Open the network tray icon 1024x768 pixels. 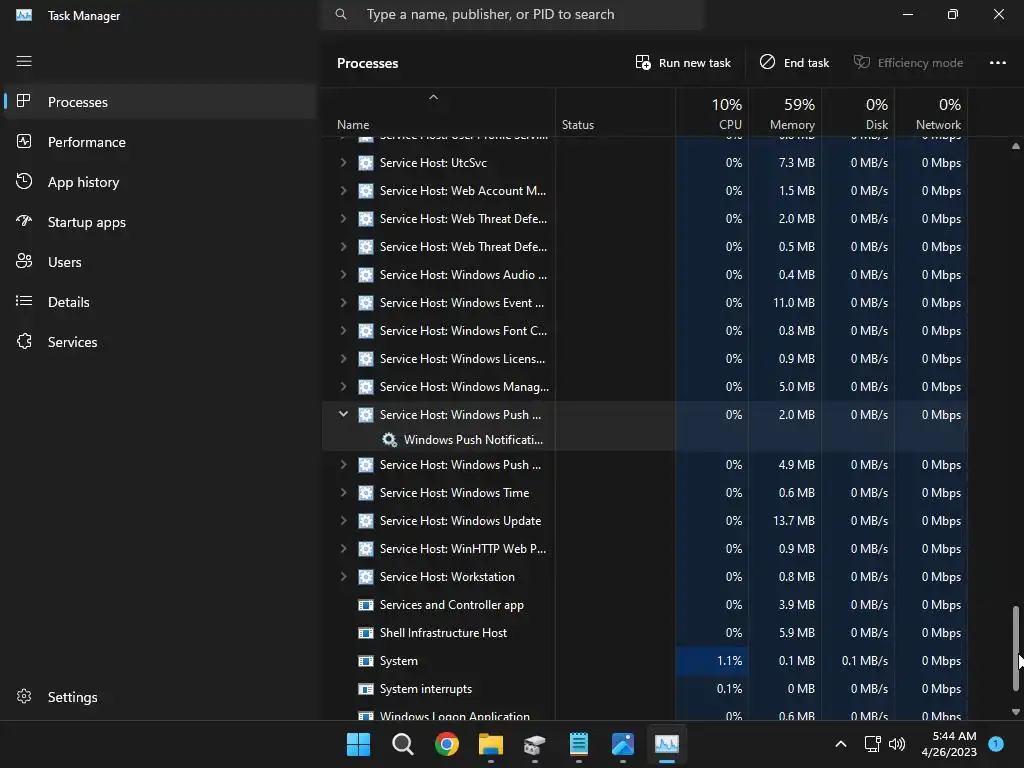tap(872, 744)
